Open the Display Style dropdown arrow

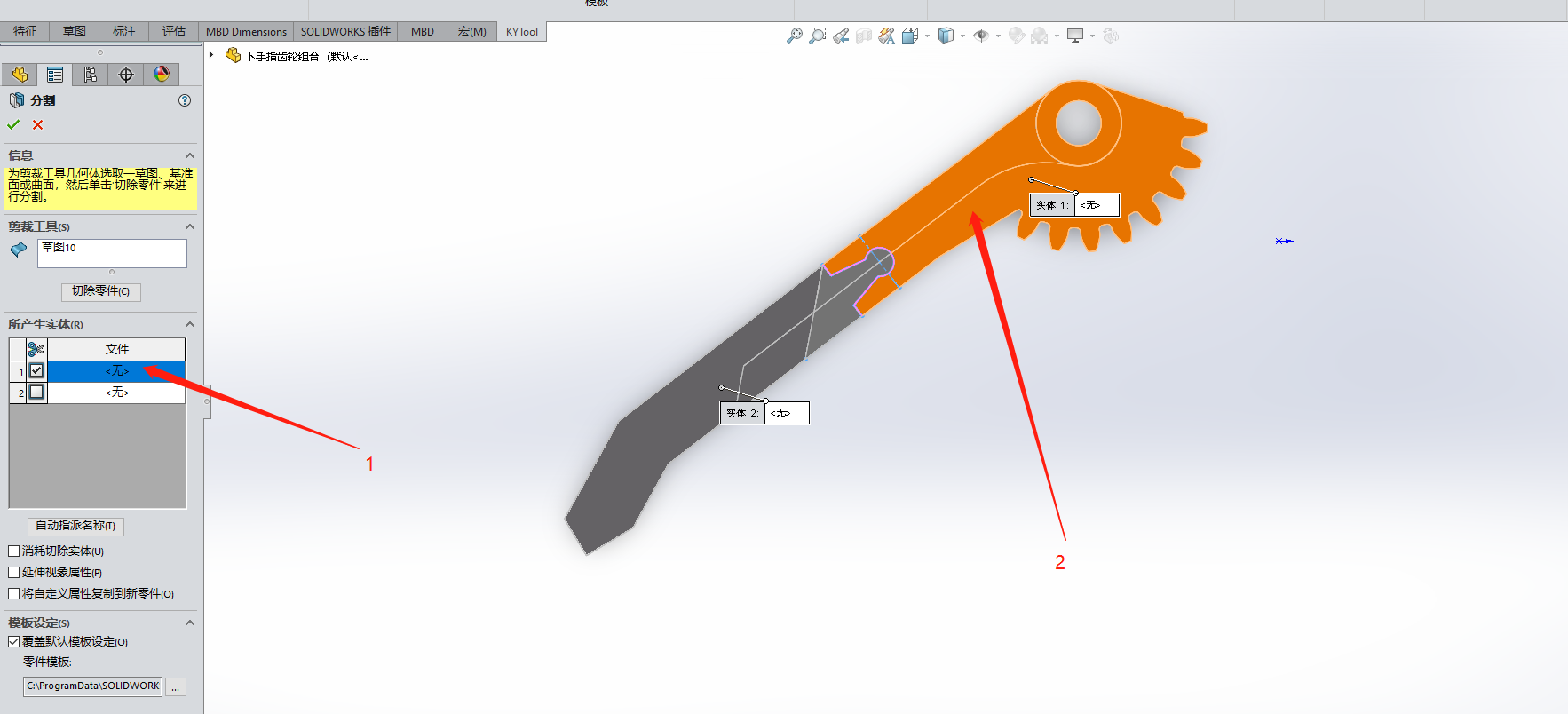coord(962,36)
